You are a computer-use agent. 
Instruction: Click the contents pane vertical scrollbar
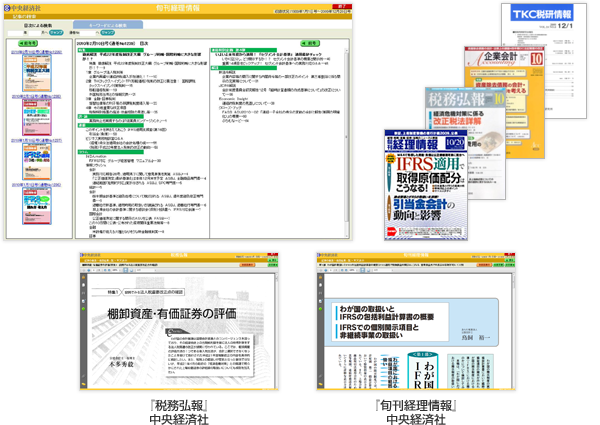tap(347, 142)
